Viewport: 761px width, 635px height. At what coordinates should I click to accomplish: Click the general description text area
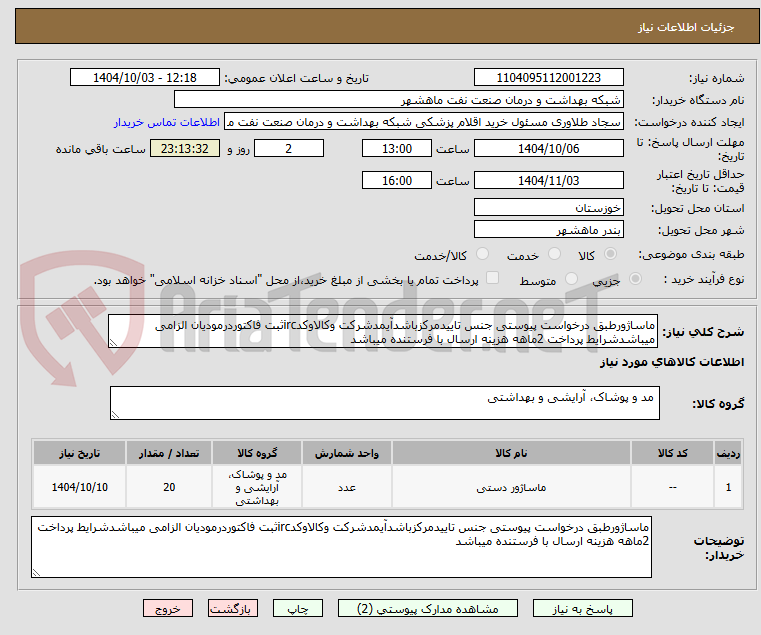pos(382,333)
